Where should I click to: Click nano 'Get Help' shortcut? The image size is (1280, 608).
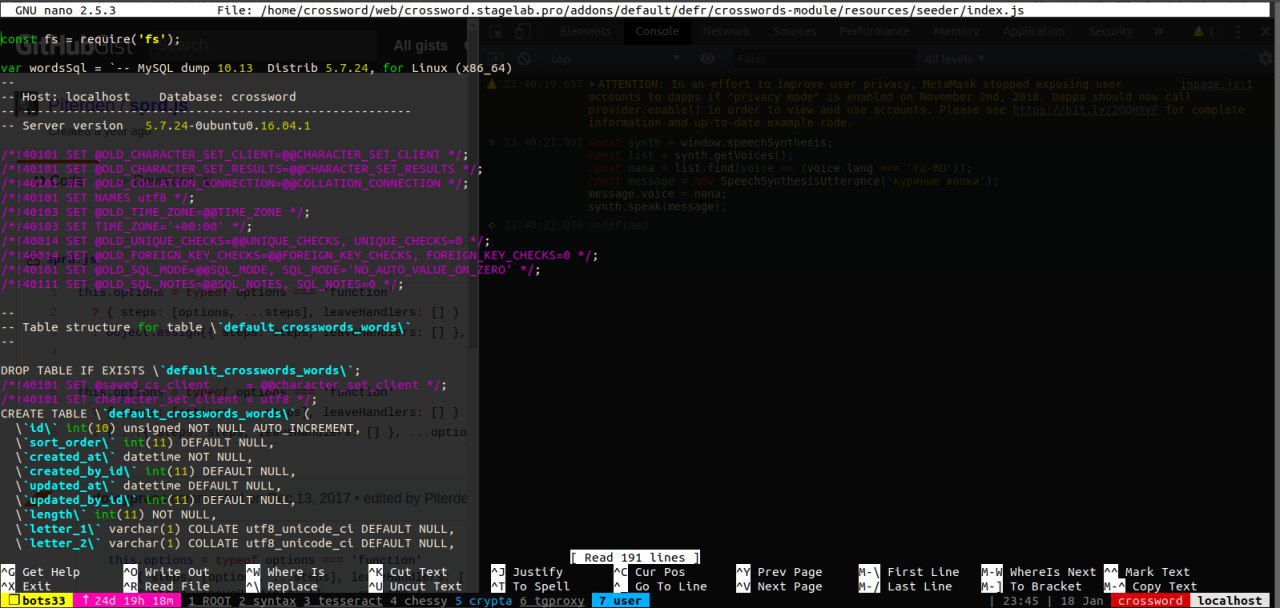pyautogui.click(x=40, y=572)
